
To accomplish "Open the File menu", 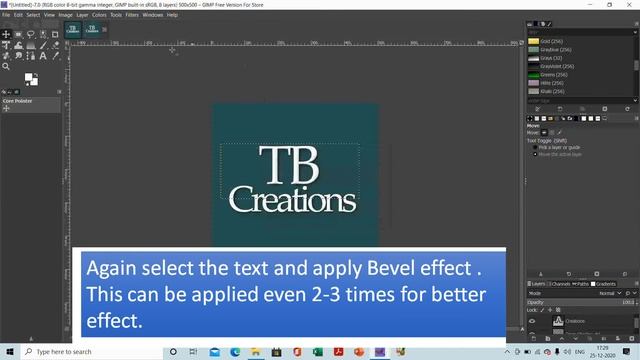I will tap(6, 15).
